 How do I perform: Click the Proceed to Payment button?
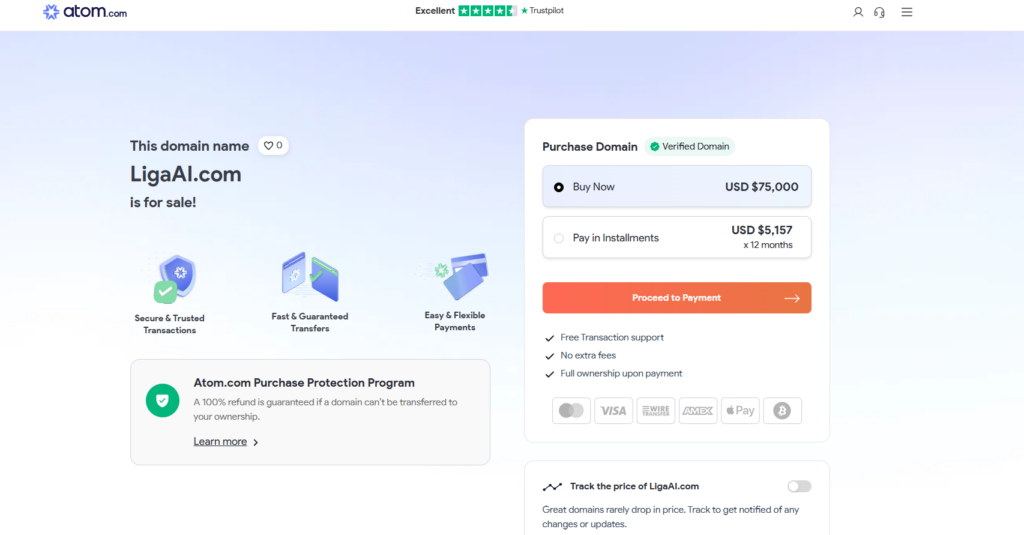click(677, 298)
